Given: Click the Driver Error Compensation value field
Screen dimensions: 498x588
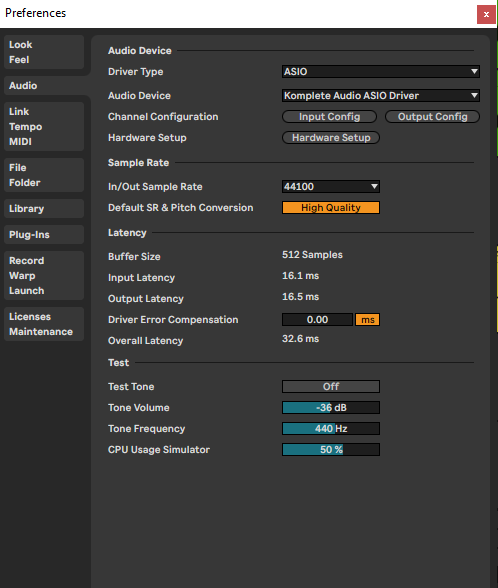Looking at the screenshot, I should 317,320.
